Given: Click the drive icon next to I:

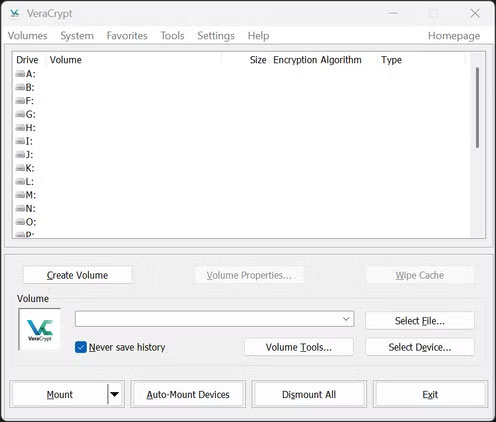Looking at the screenshot, I should pos(20,141).
